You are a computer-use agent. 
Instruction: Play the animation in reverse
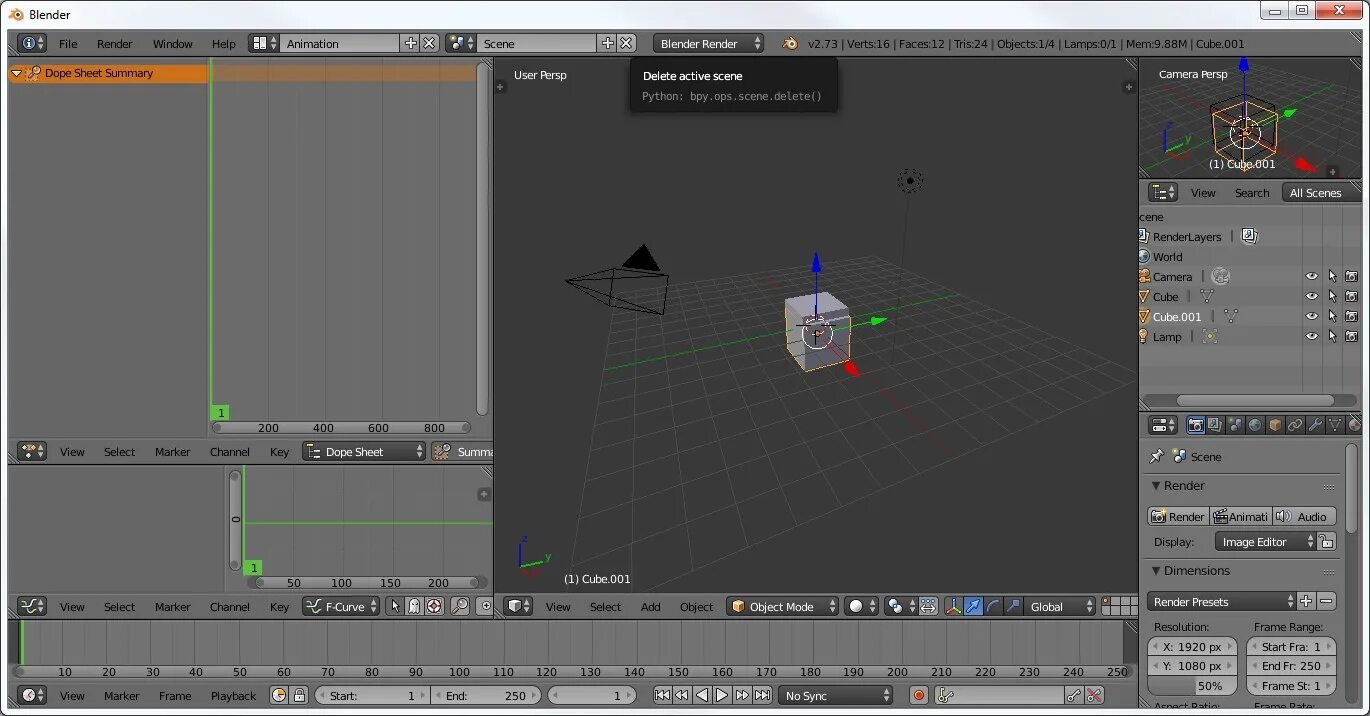coord(702,695)
